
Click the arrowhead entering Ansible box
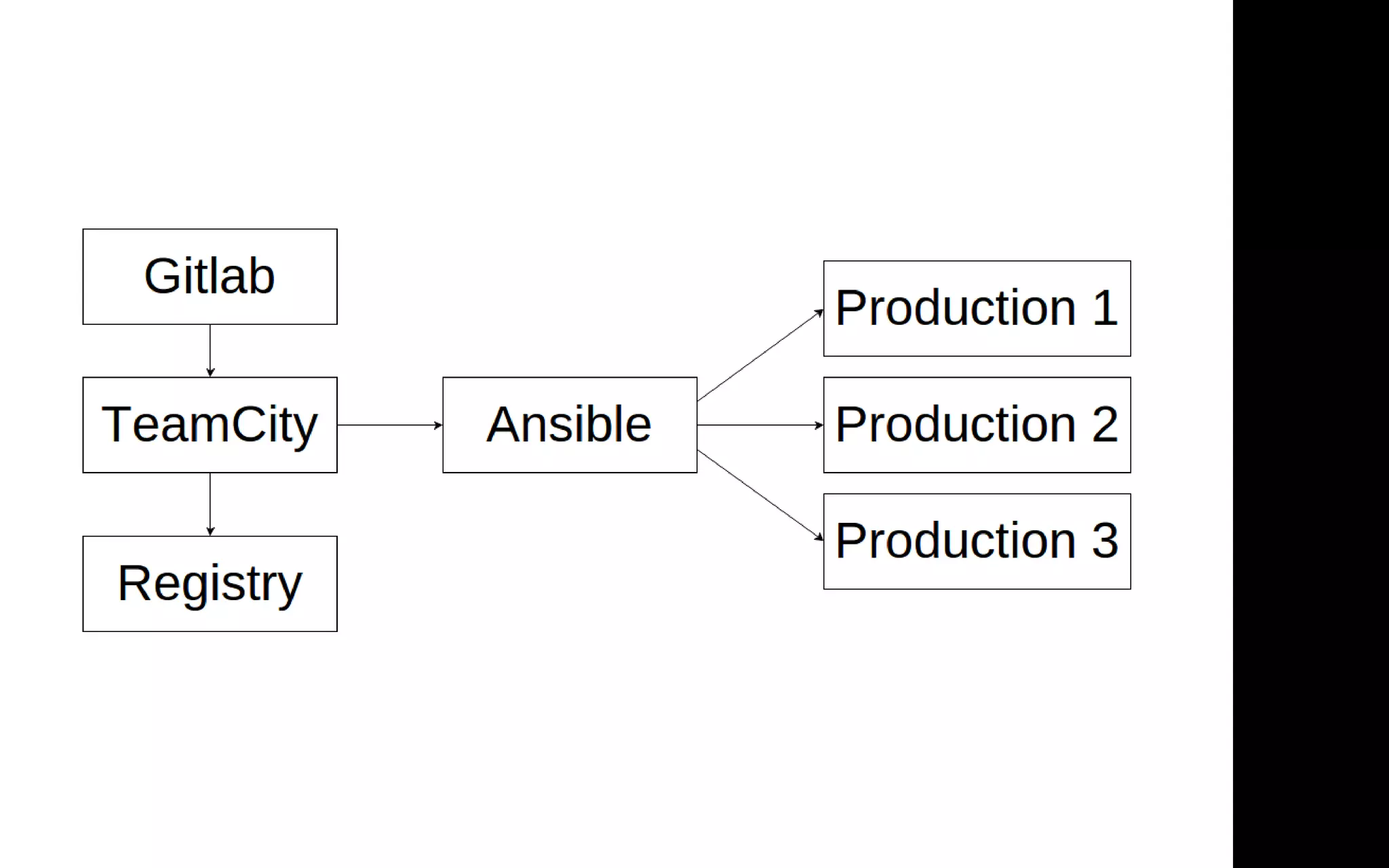pyautogui.click(x=438, y=425)
